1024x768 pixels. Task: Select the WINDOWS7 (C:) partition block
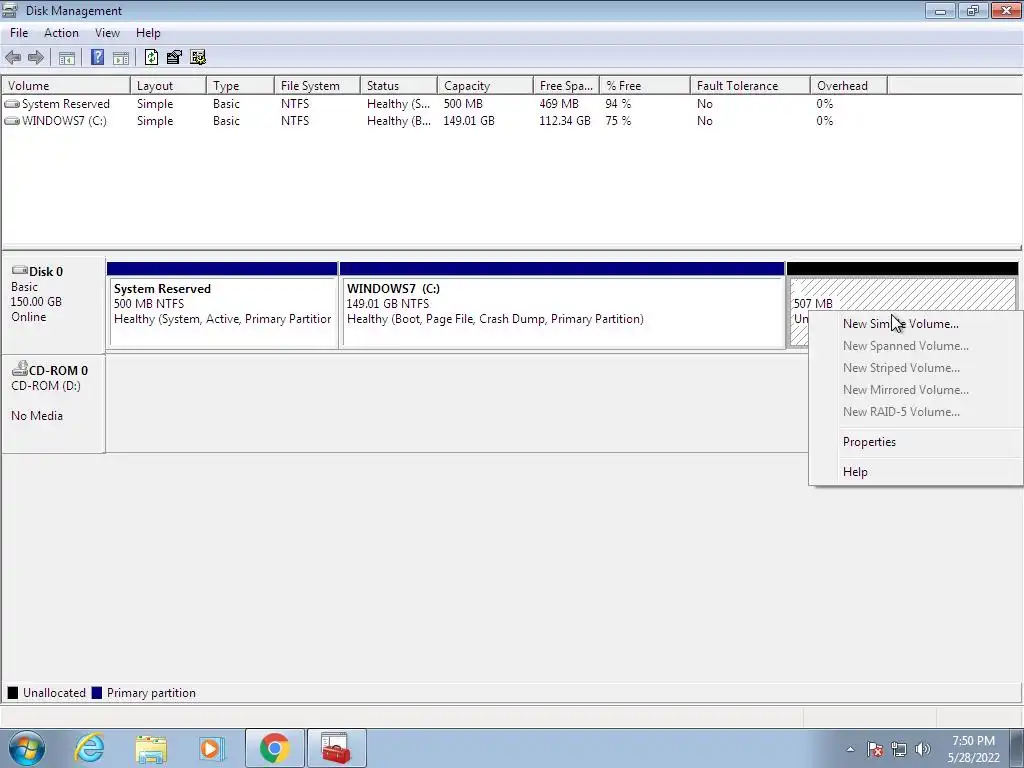(x=562, y=305)
